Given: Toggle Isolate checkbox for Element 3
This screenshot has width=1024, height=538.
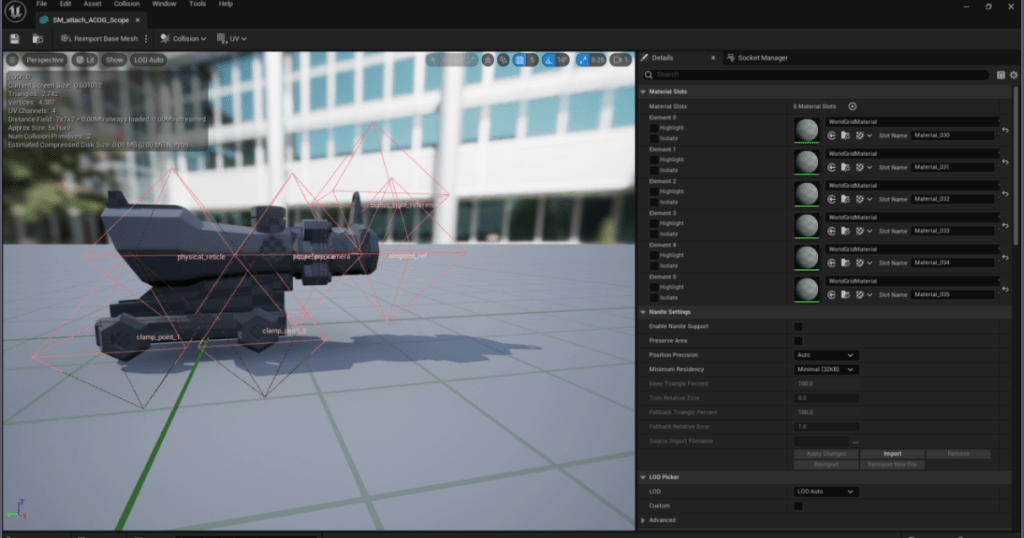Looking at the screenshot, I should pos(654,234).
